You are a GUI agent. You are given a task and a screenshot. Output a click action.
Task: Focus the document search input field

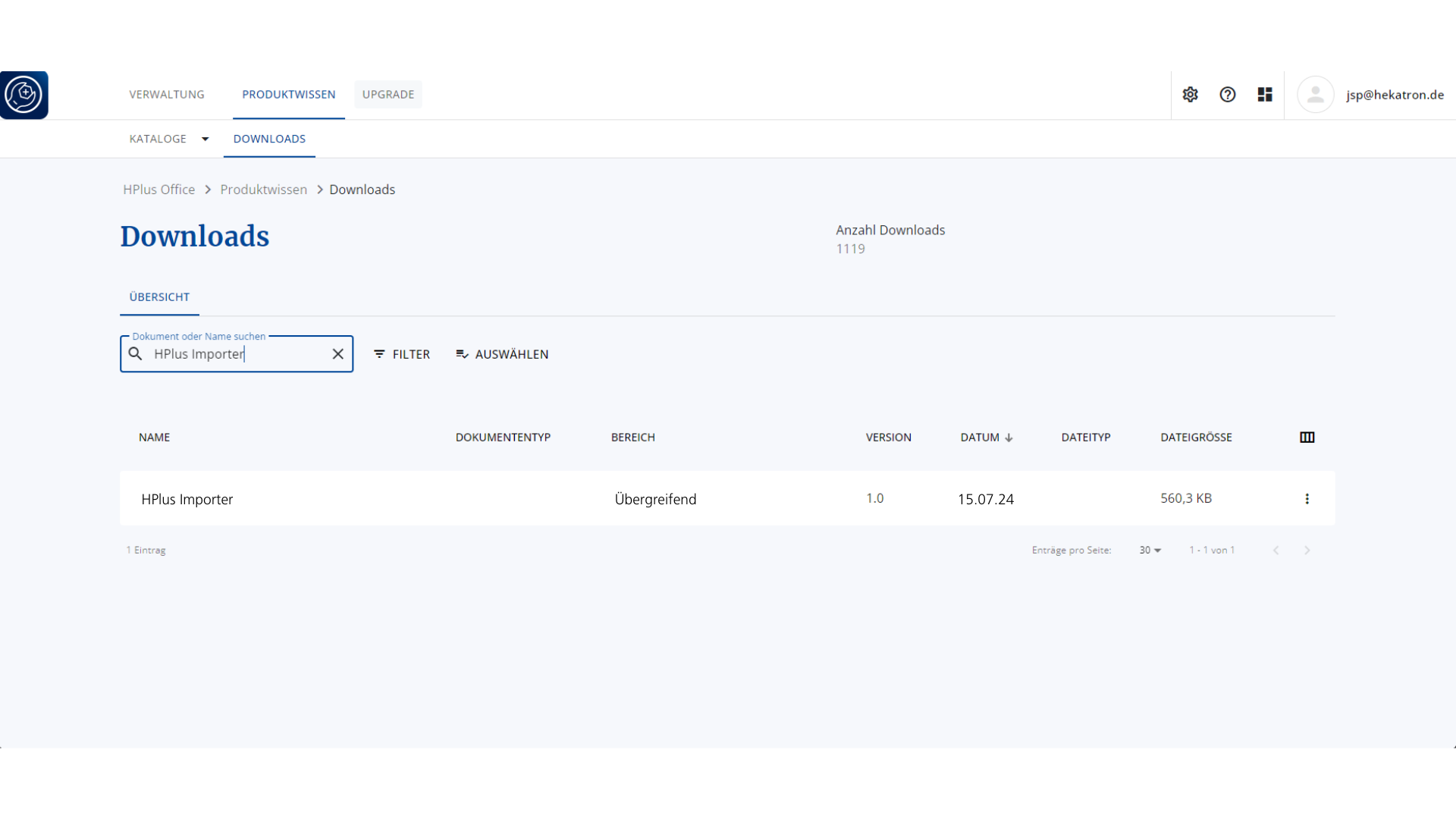[237, 354]
